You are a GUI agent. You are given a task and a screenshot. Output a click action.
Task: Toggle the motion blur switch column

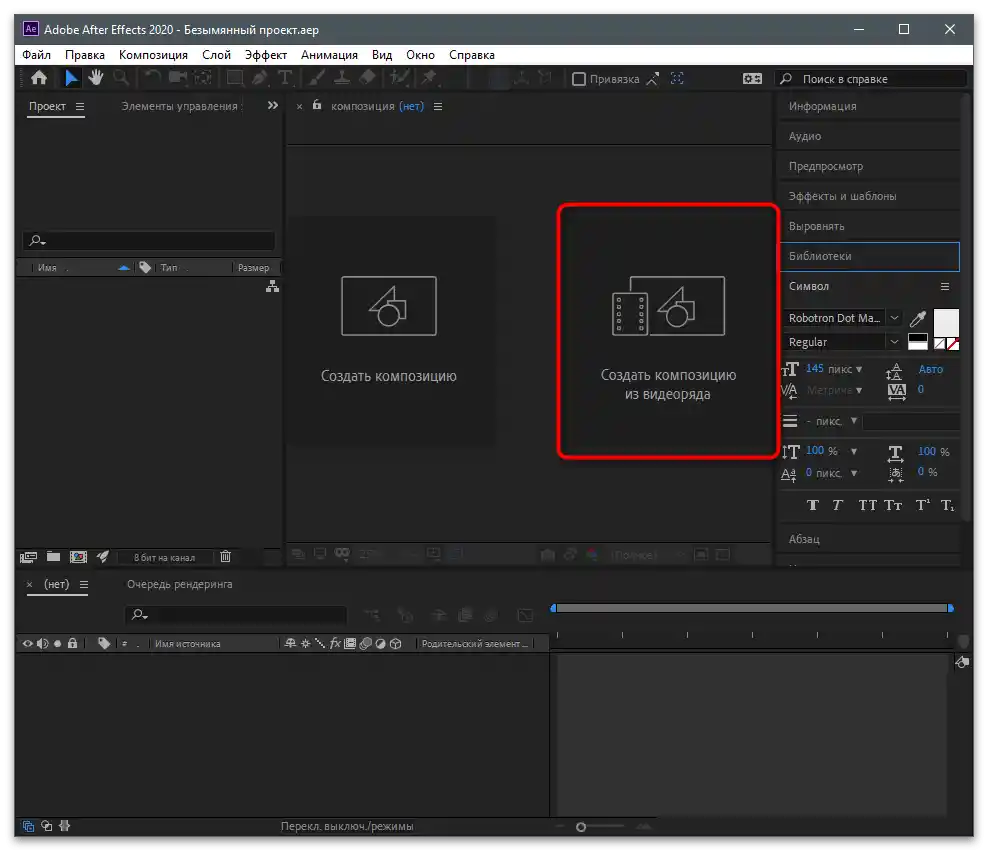pyautogui.click(x=365, y=644)
